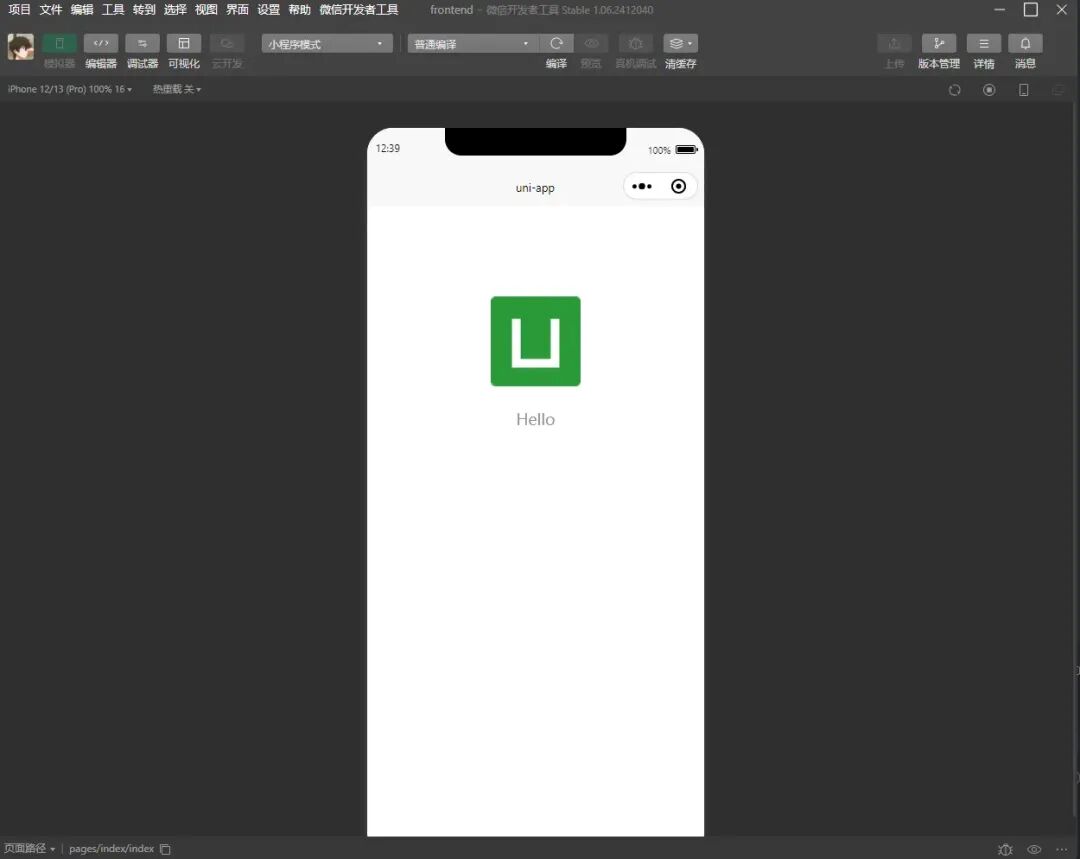Open the 界面 menu

pos(237,10)
